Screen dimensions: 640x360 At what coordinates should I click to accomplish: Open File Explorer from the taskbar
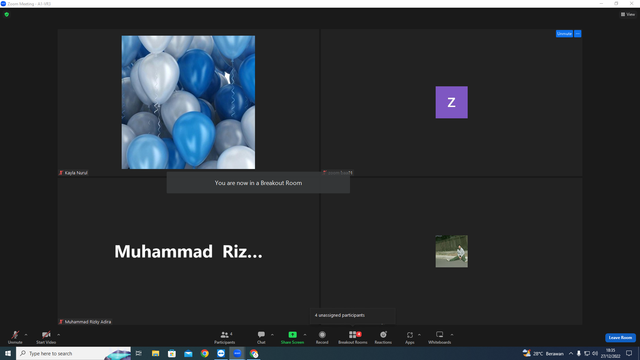(x=156, y=353)
